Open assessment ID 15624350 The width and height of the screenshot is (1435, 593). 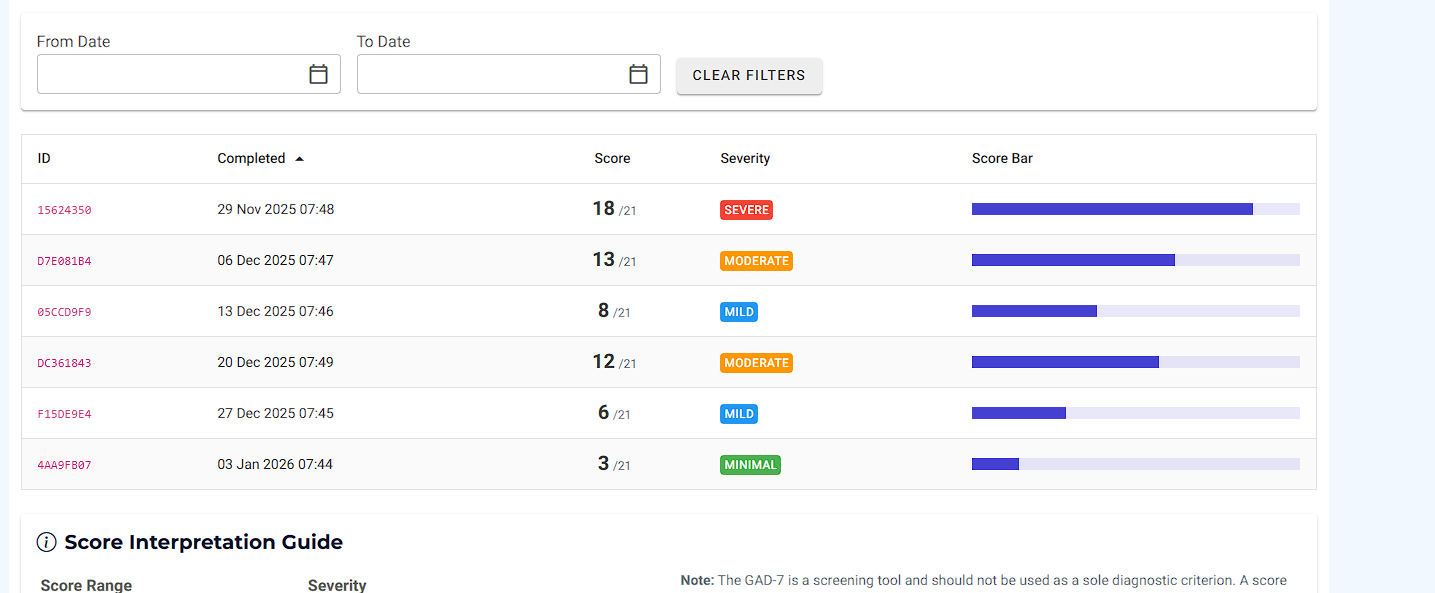click(x=64, y=210)
